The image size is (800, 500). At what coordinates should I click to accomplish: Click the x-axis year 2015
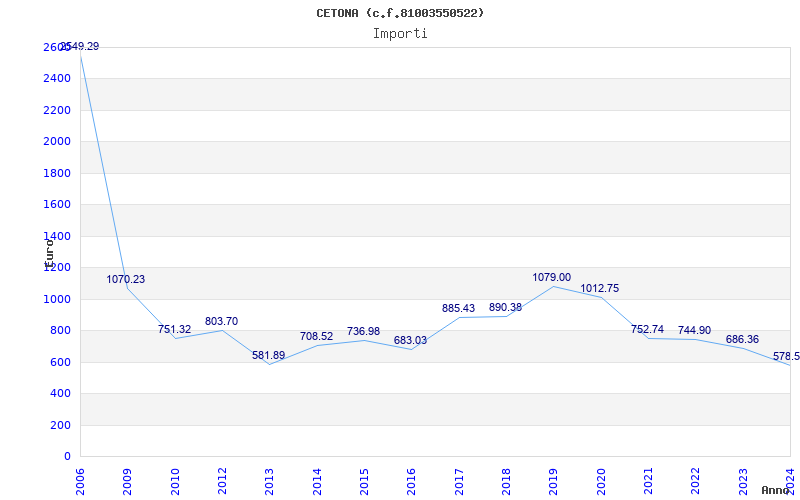[x=364, y=481]
